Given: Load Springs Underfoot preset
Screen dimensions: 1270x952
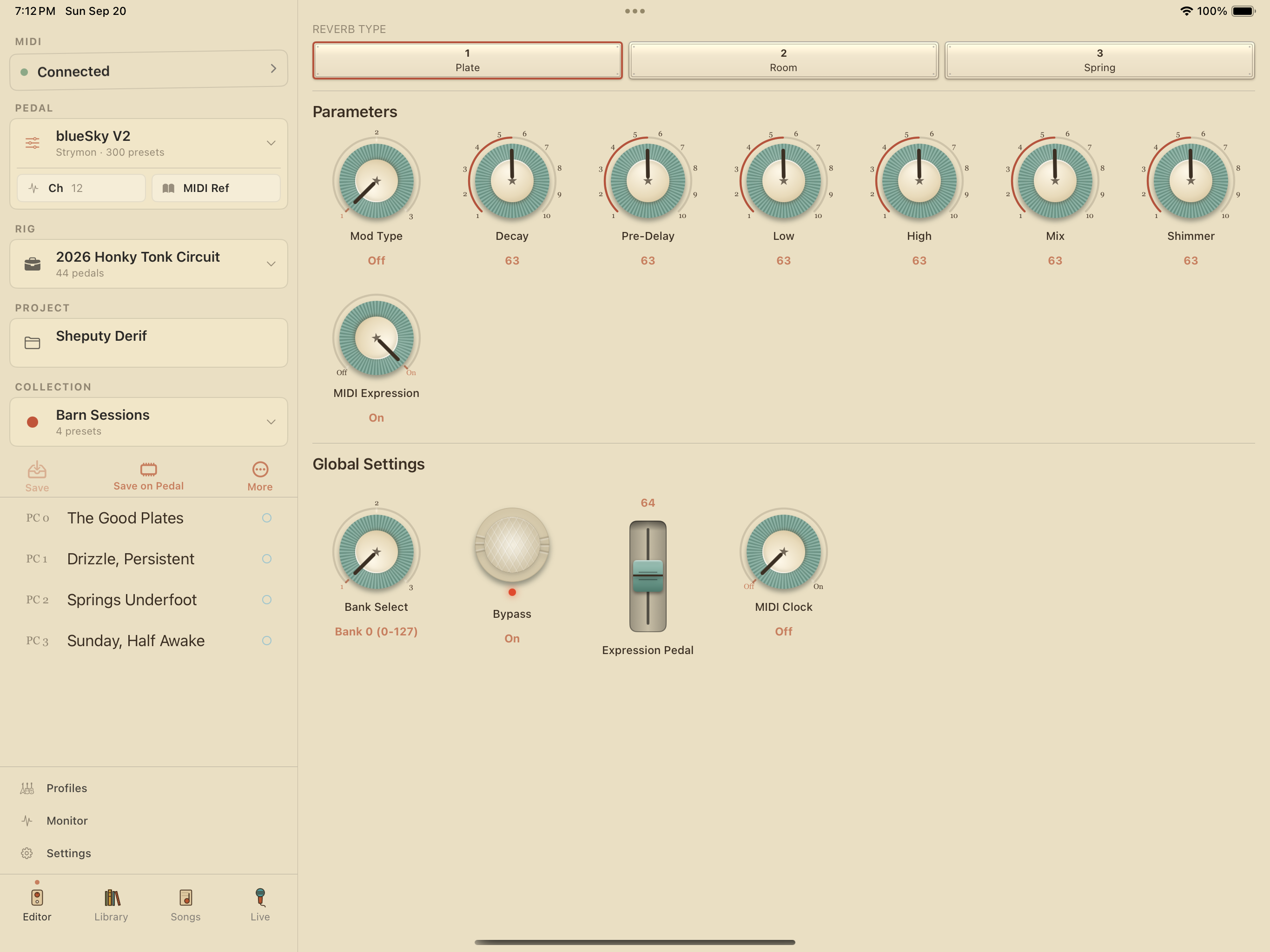Looking at the screenshot, I should 149,600.
